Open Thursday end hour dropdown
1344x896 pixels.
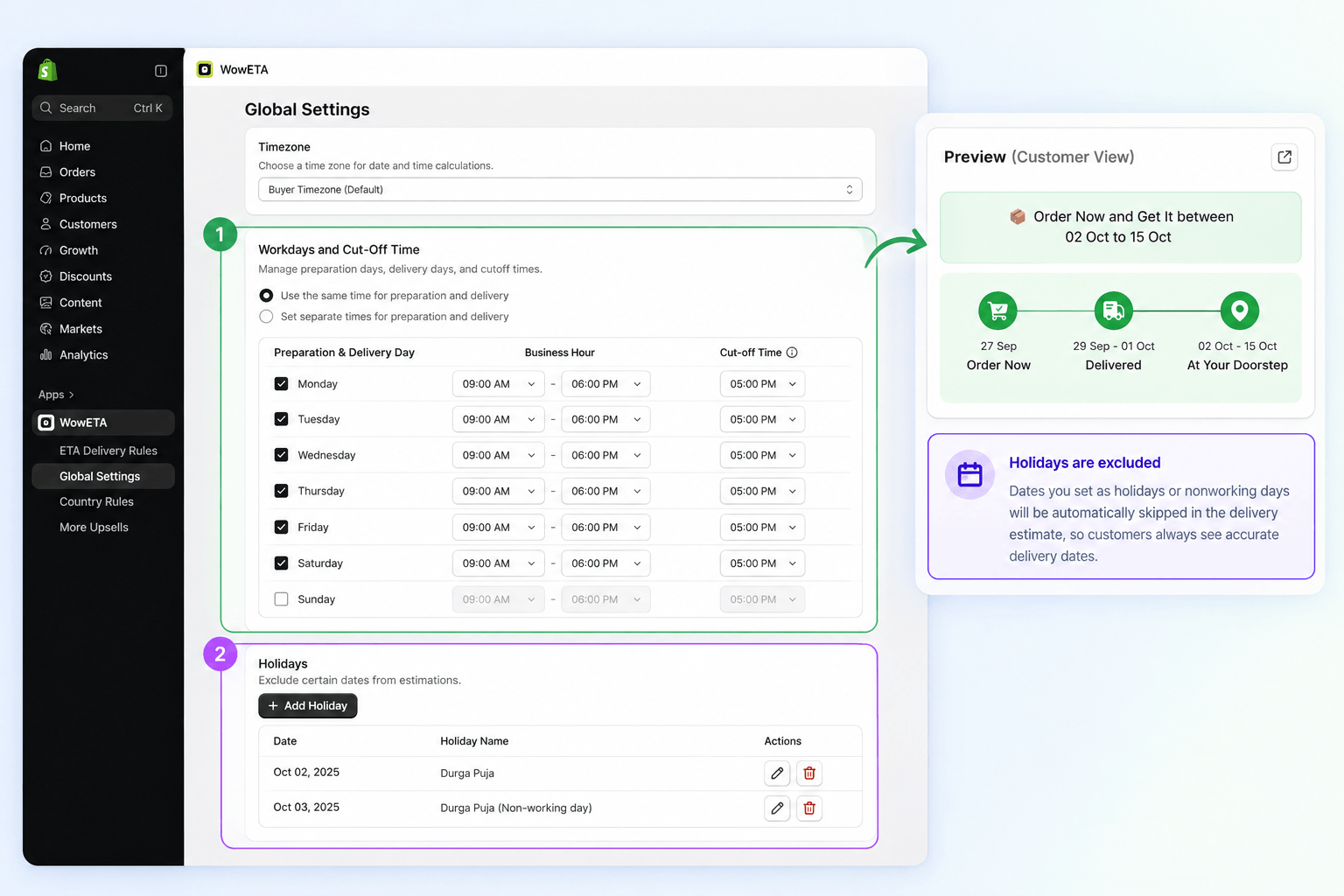pos(605,492)
